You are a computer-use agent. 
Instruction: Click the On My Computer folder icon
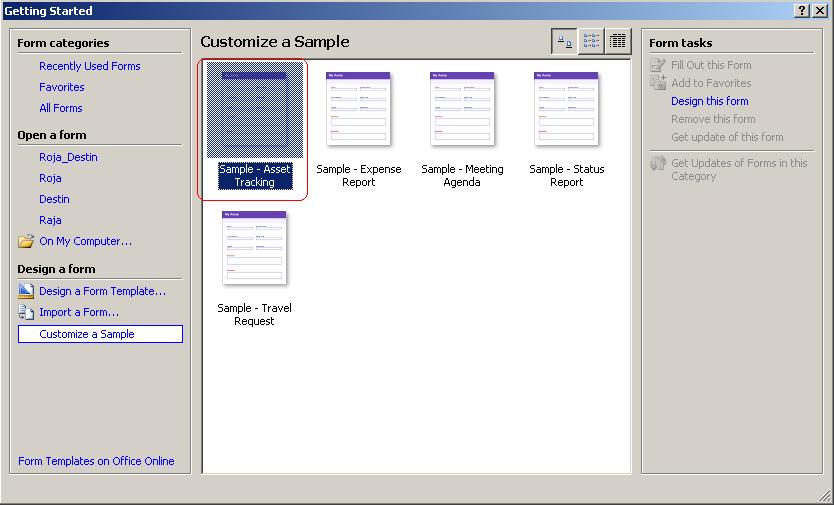[26, 241]
